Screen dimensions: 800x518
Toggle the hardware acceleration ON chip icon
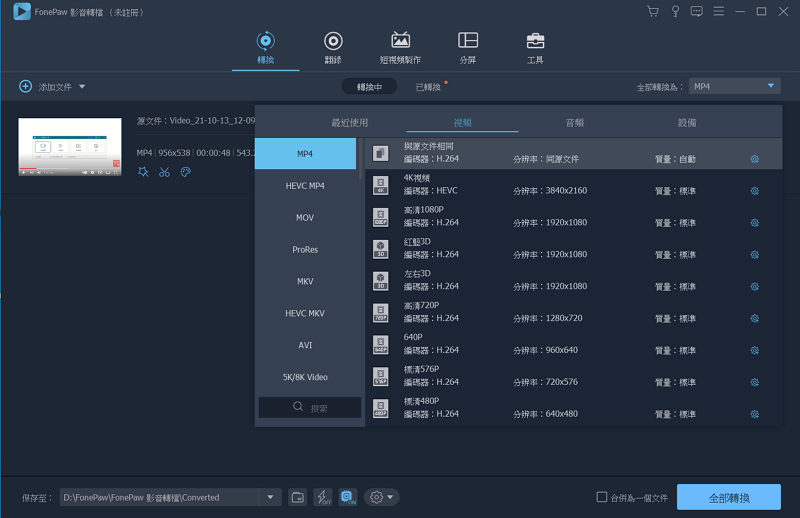[347, 497]
